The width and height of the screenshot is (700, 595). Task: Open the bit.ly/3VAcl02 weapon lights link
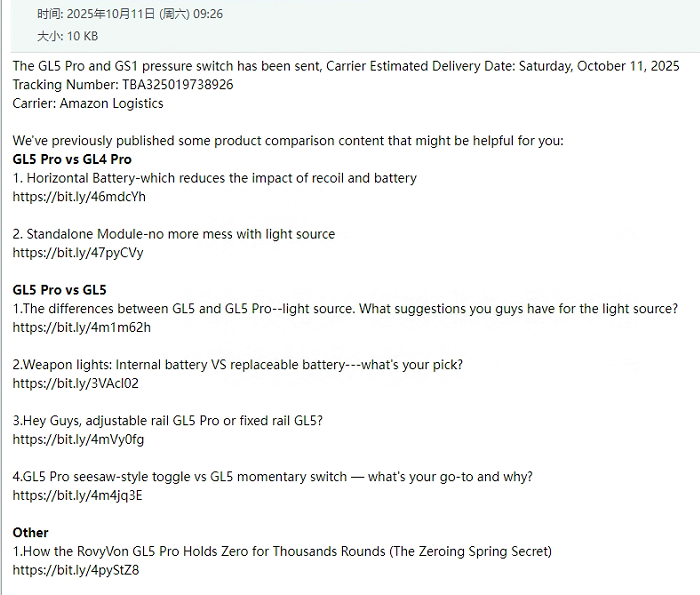tap(75, 383)
